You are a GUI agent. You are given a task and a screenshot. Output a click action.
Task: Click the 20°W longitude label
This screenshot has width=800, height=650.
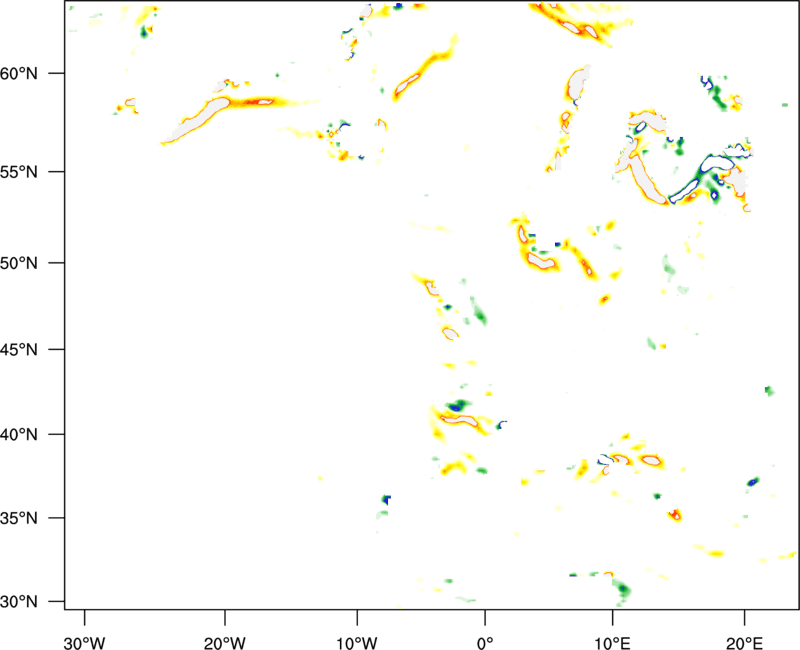[x=225, y=643]
